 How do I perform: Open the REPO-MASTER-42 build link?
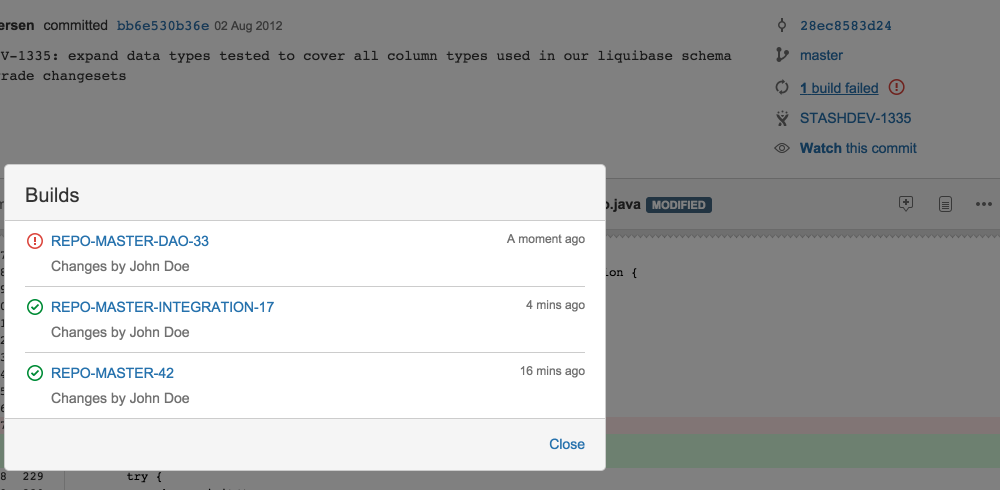click(112, 373)
